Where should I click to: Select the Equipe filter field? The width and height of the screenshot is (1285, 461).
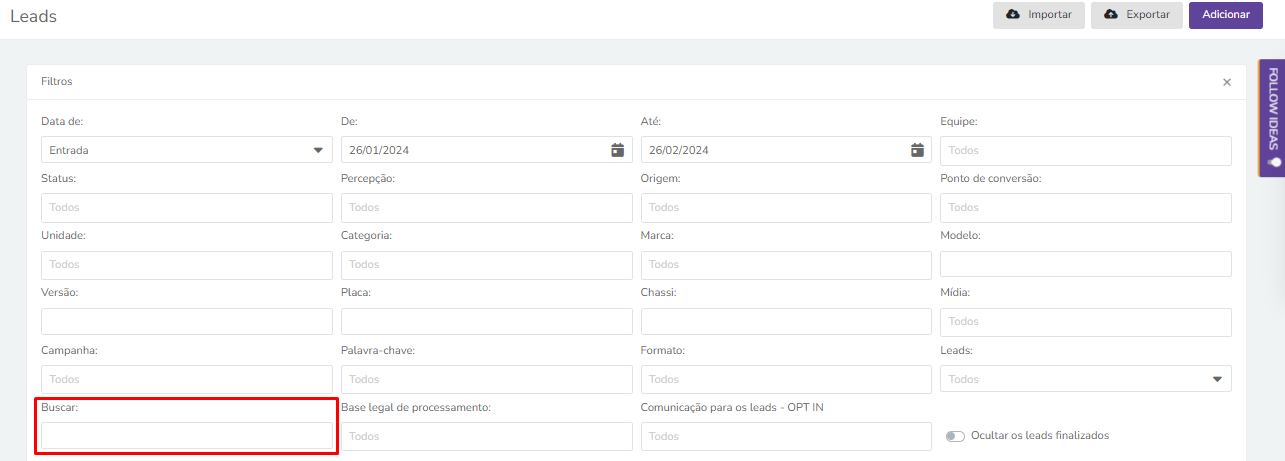click(x=1086, y=150)
